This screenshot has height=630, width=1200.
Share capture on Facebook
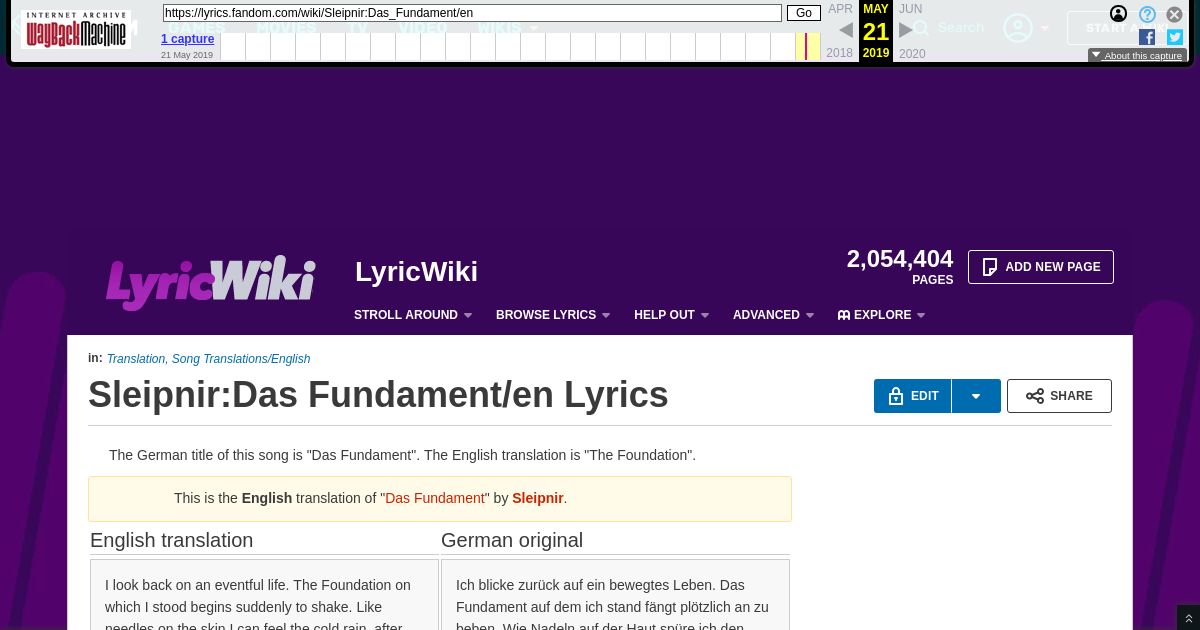pos(1147,37)
